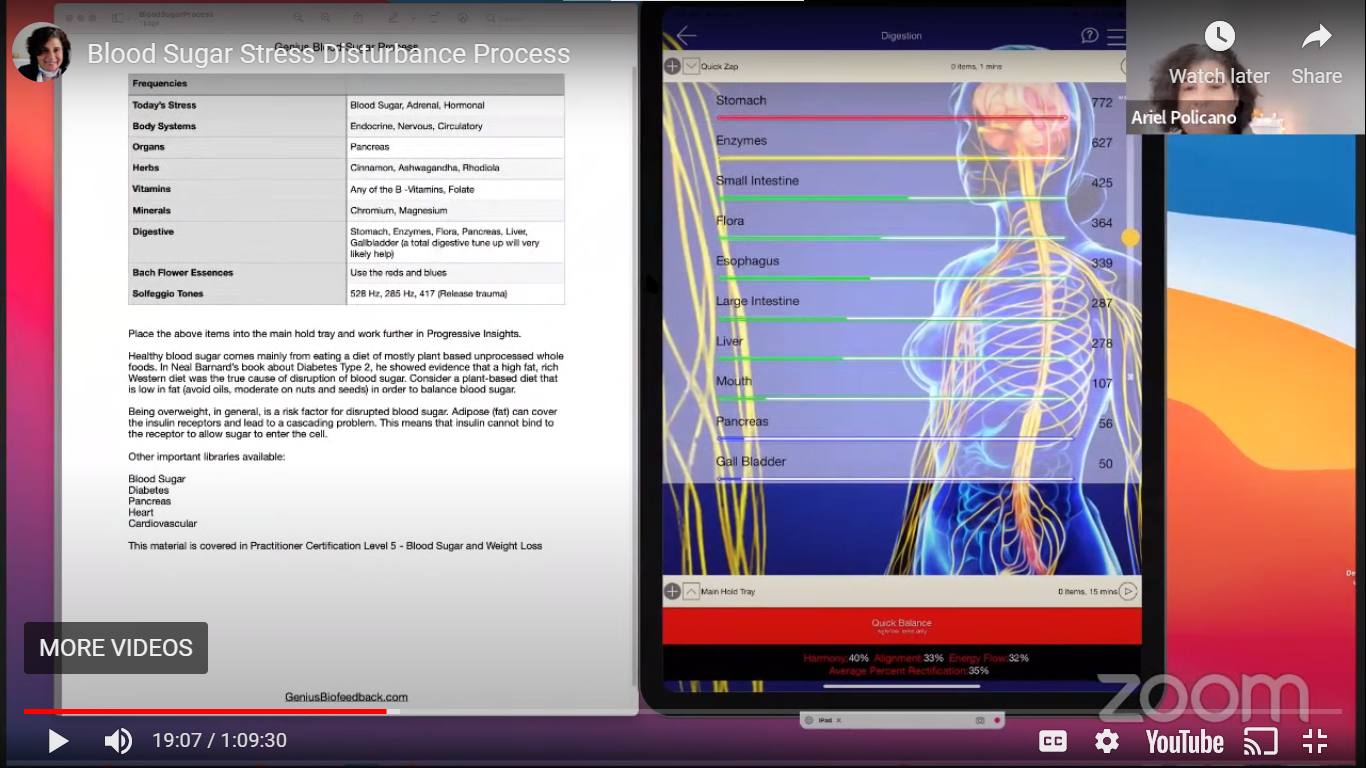Add item with Main Hold Tray plus
This screenshot has width=1366, height=768.
coord(672,591)
